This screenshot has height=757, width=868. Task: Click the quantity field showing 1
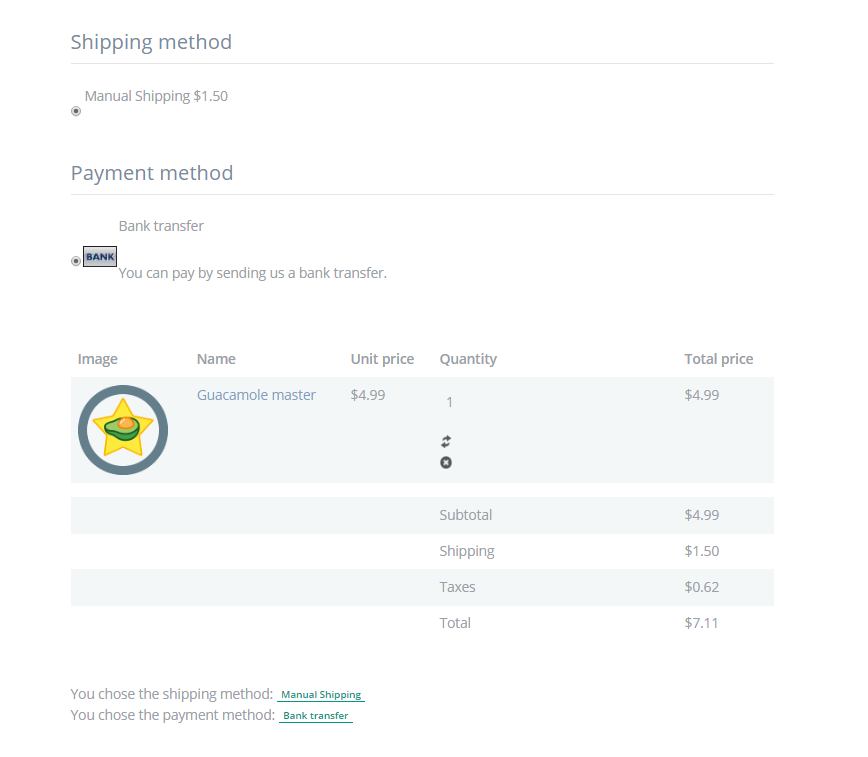coord(450,402)
